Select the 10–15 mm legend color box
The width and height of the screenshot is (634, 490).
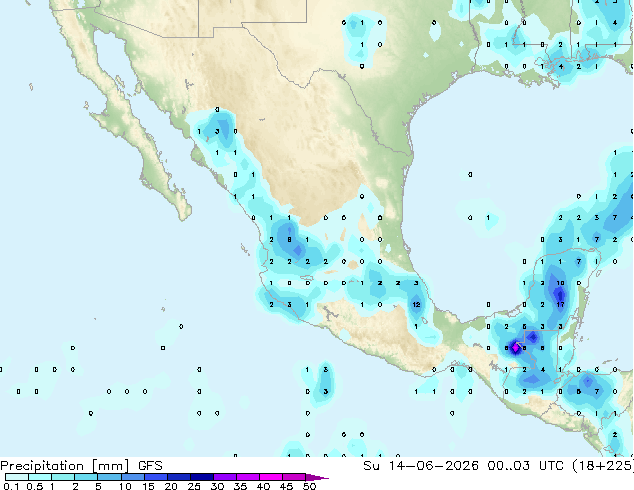[x=133, y=477]
